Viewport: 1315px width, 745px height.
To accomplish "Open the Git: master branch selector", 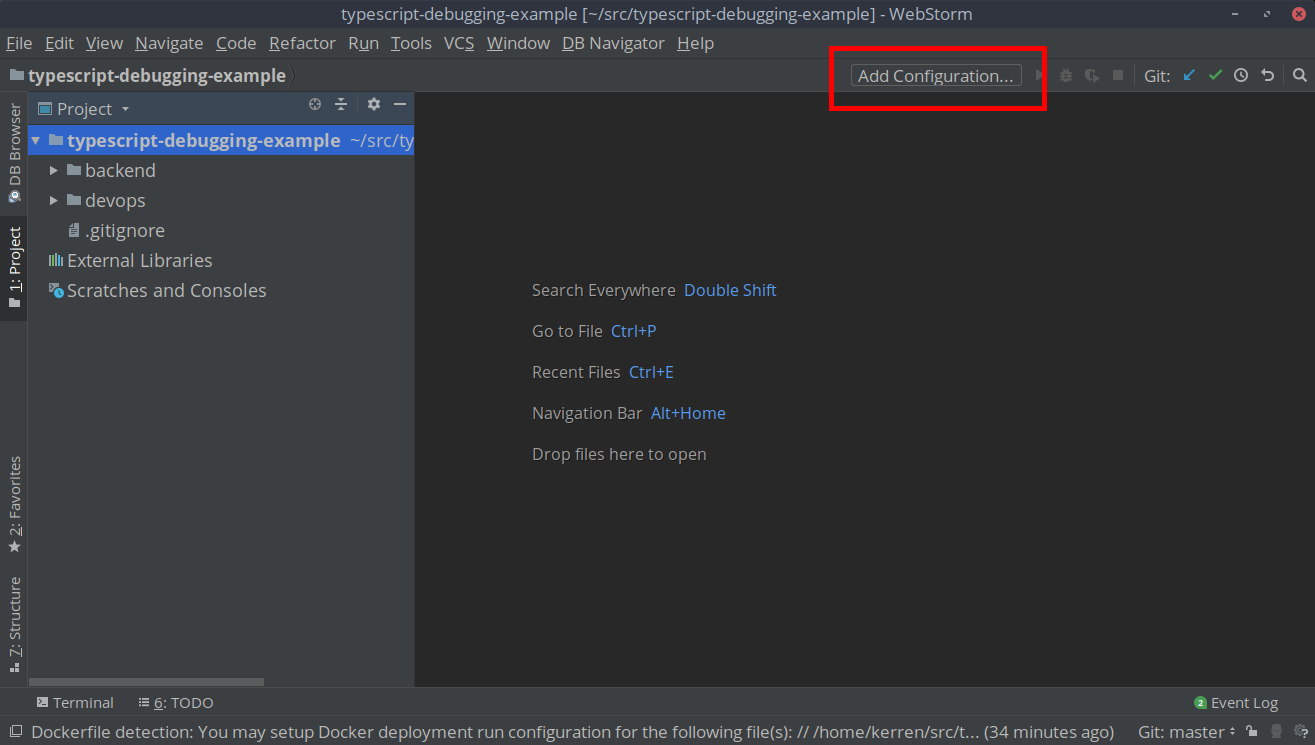I will (1187, 732).
